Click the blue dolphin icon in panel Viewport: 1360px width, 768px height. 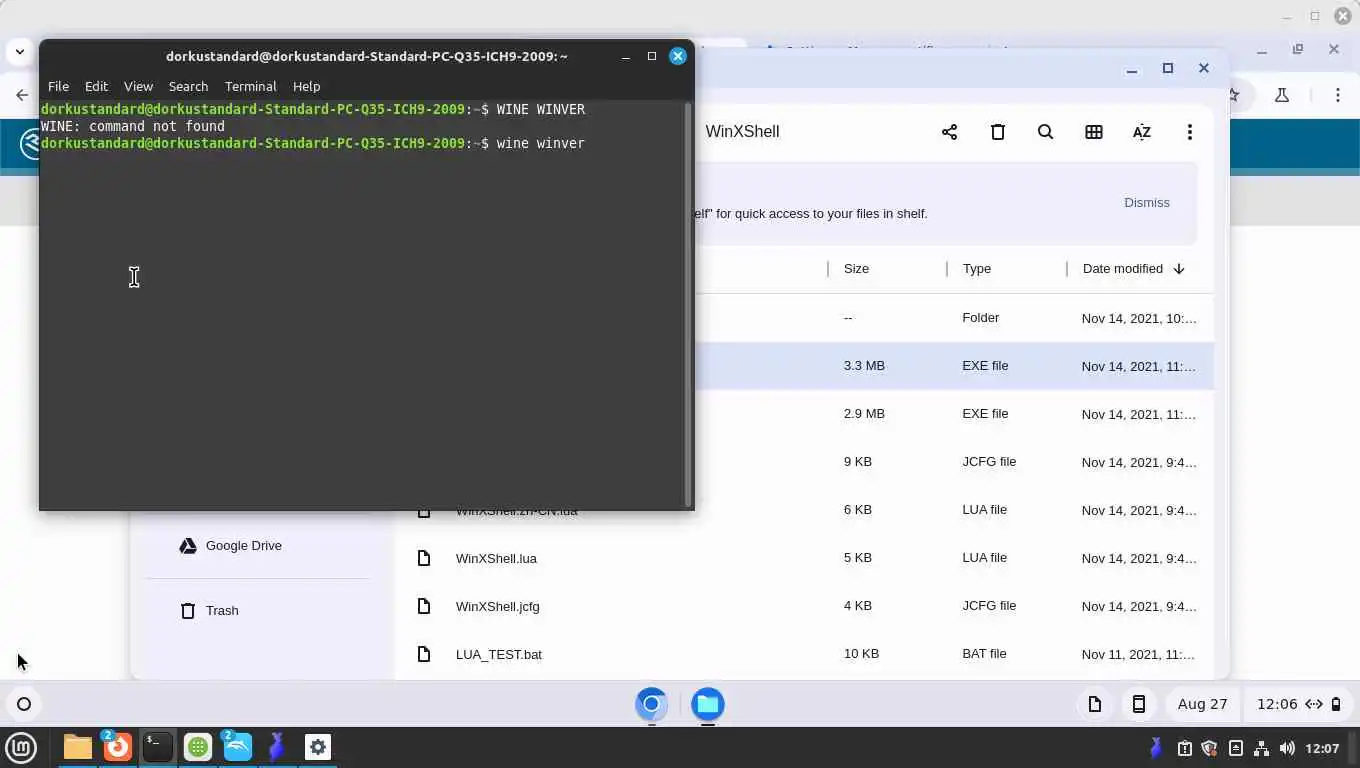pos(237,747)
